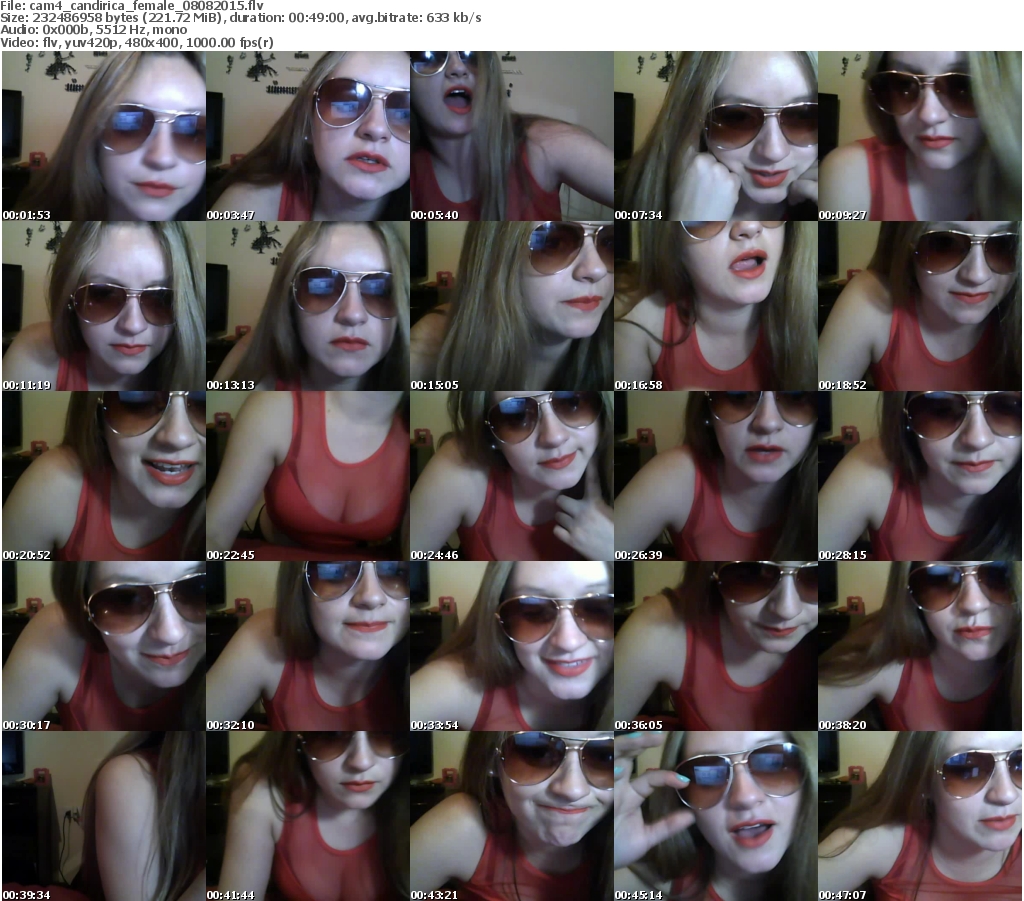The height and width of the screenshot is (901, 1024).
Task: Select the thumbnail stamped 00:09:27
Action: 920,136
